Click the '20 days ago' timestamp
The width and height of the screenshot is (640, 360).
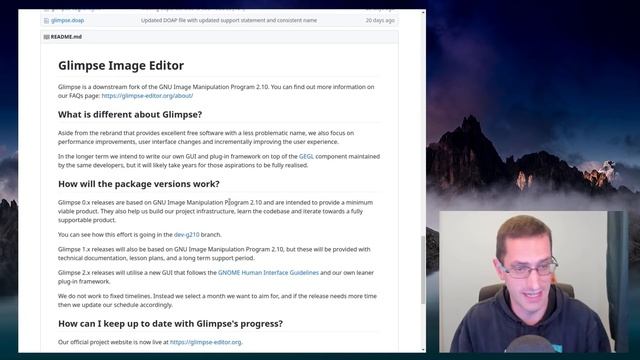pos(380,20)
